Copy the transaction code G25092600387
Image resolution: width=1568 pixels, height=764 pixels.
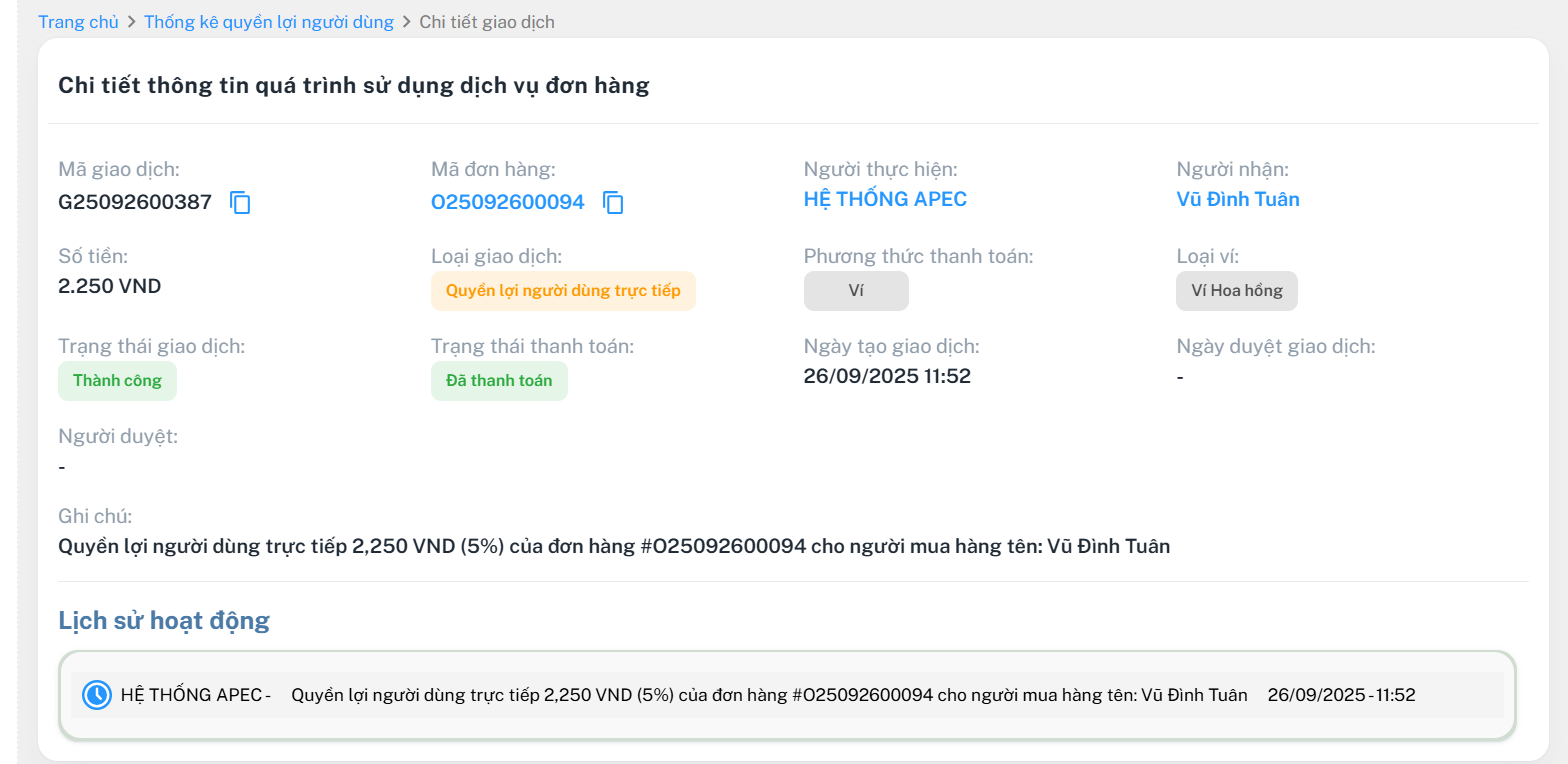[240, 203]
